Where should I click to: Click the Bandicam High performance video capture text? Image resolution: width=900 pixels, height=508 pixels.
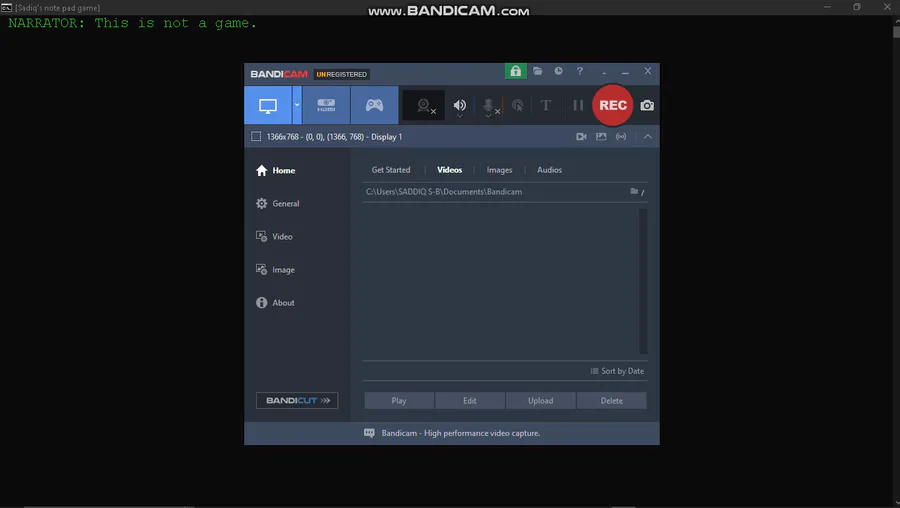click(461, 433)
